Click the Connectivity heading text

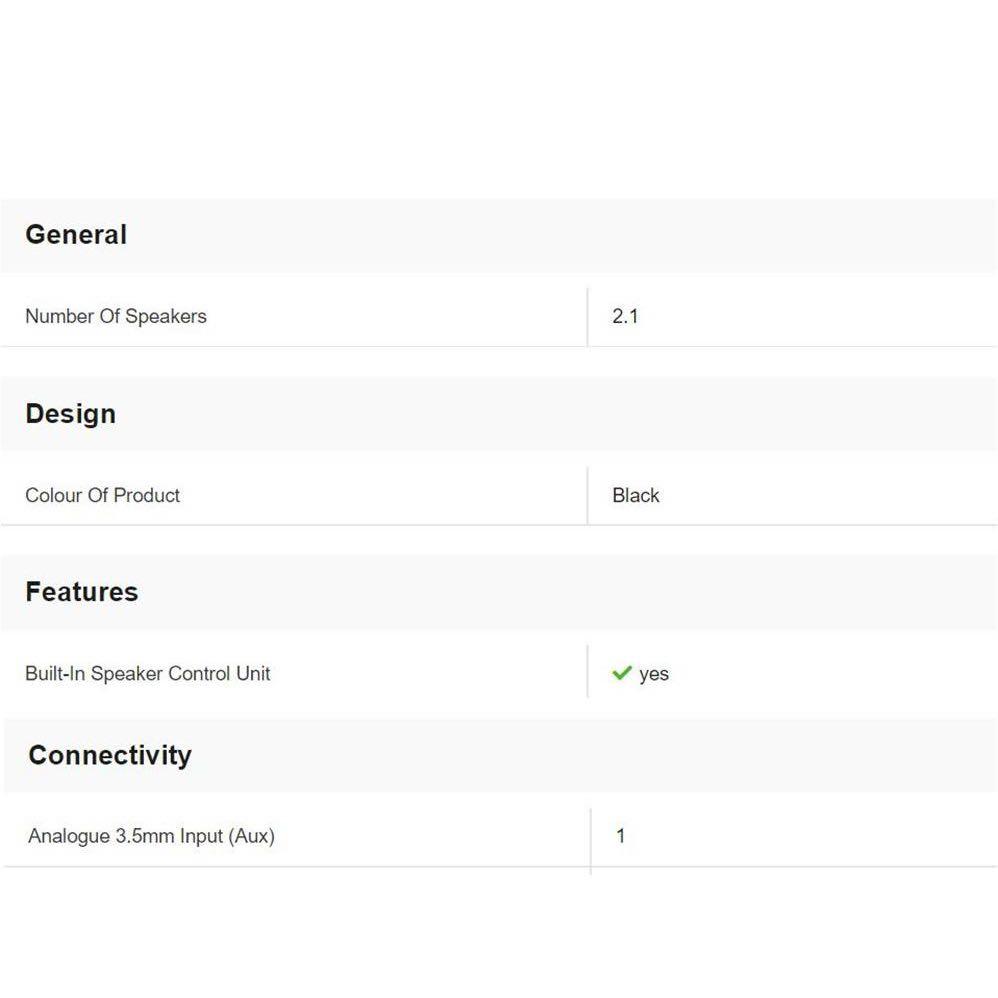(110, 755)
